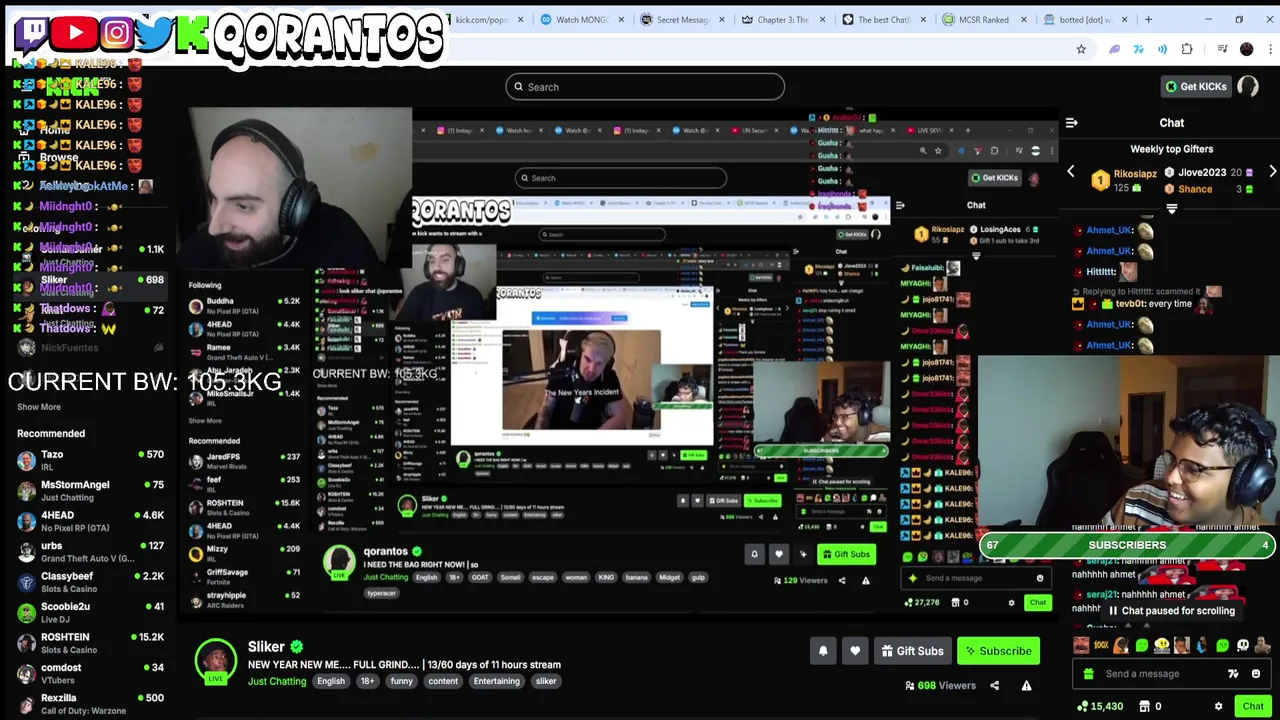
Task: Switch to the Chapter 3 browser tab
Action: click(782, 19)
